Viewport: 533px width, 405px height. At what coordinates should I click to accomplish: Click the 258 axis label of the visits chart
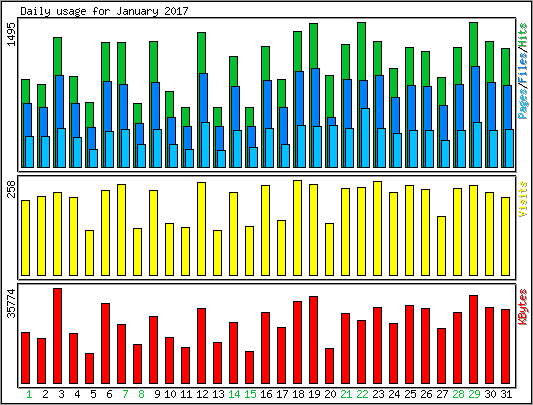click(12, 189)
